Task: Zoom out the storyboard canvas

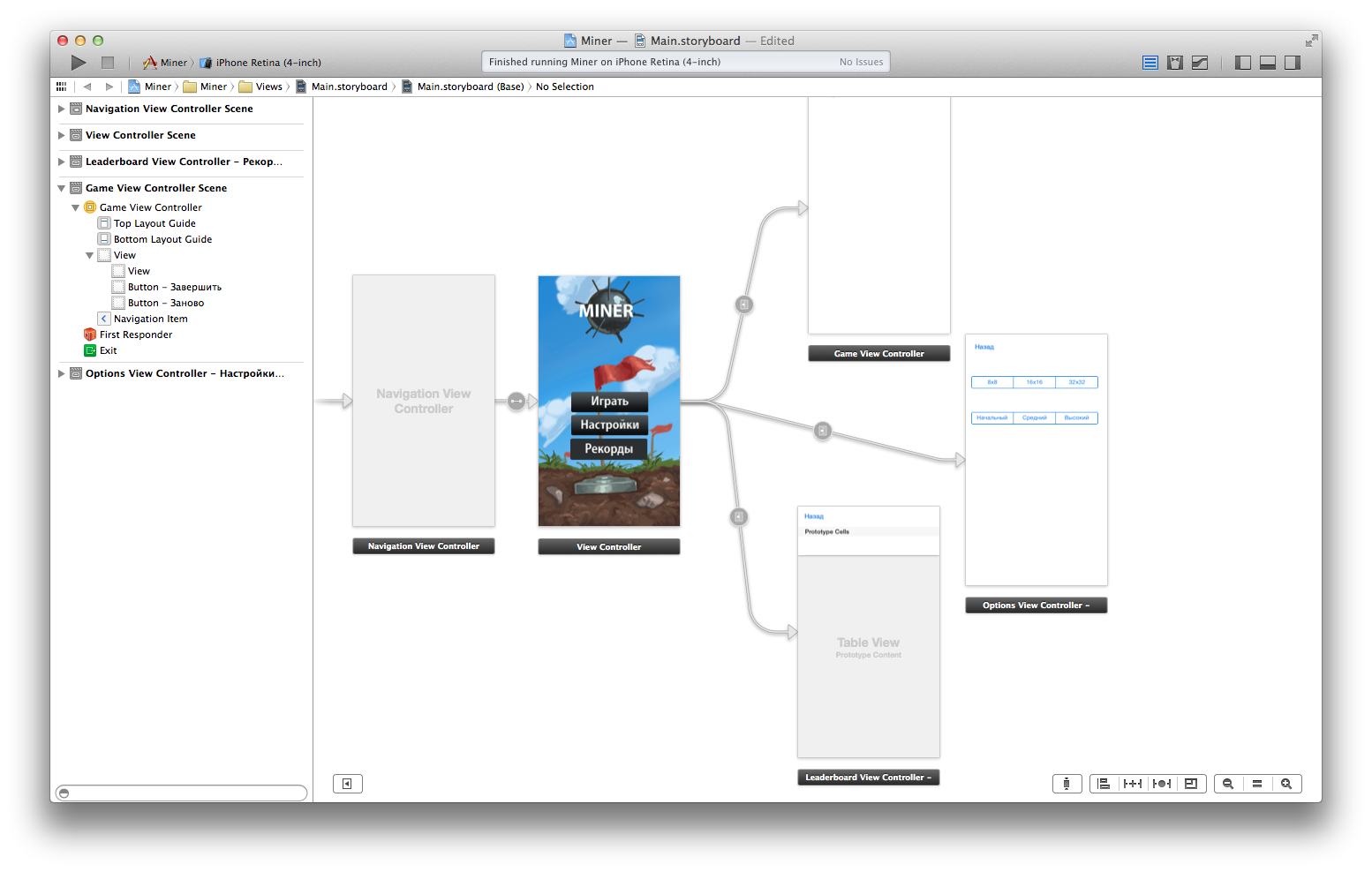Action: pyautogui.click(x=1228, y=784)
